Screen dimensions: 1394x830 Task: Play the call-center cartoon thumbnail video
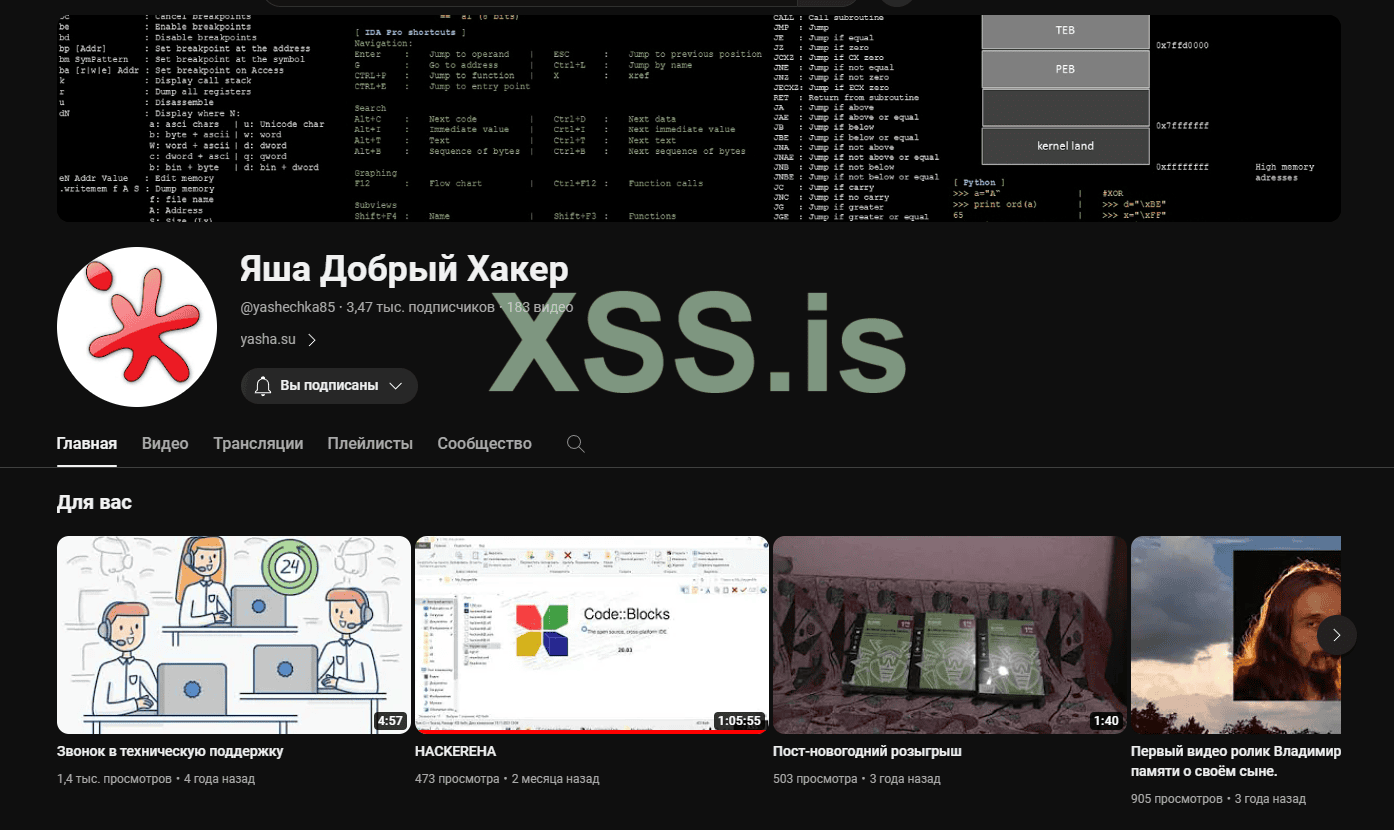pyautogui.click(x=234, y=635)
